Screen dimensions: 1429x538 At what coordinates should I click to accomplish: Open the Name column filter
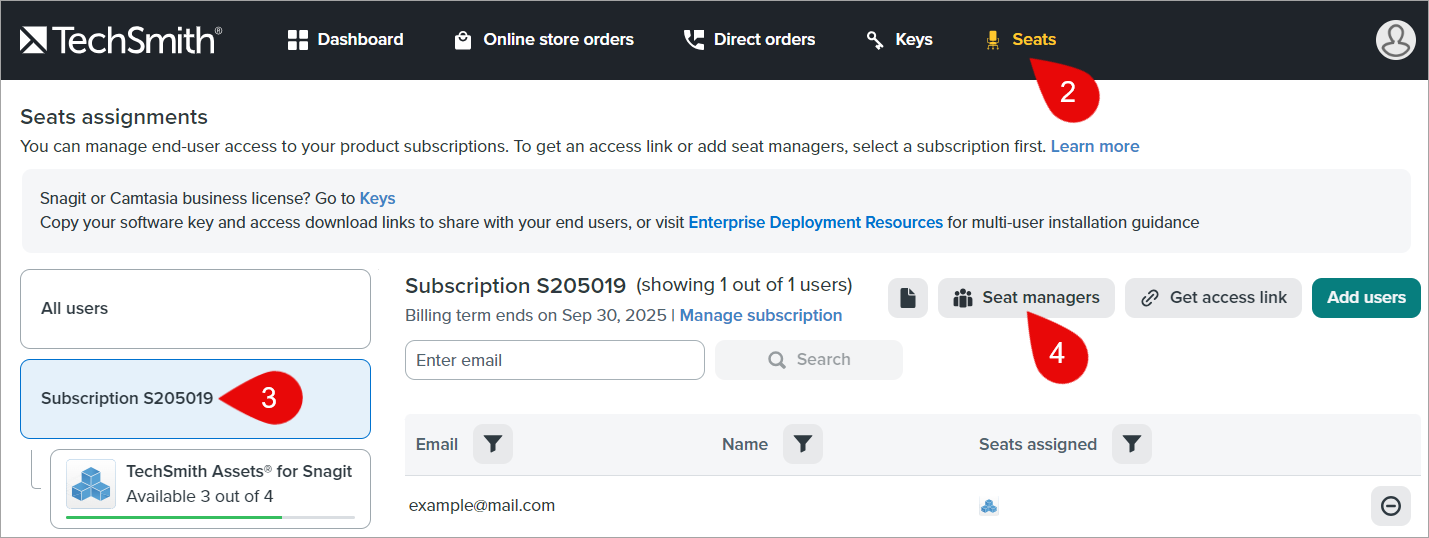click(802, 444)
